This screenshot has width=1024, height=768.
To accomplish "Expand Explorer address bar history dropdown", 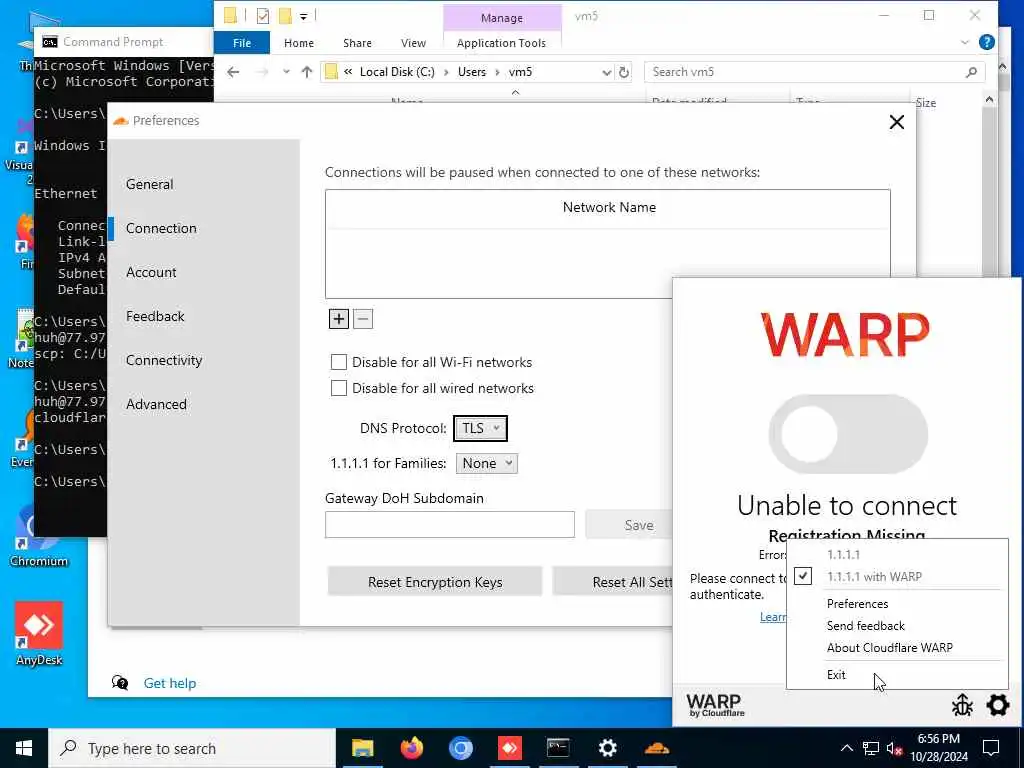I will (607, 72).
